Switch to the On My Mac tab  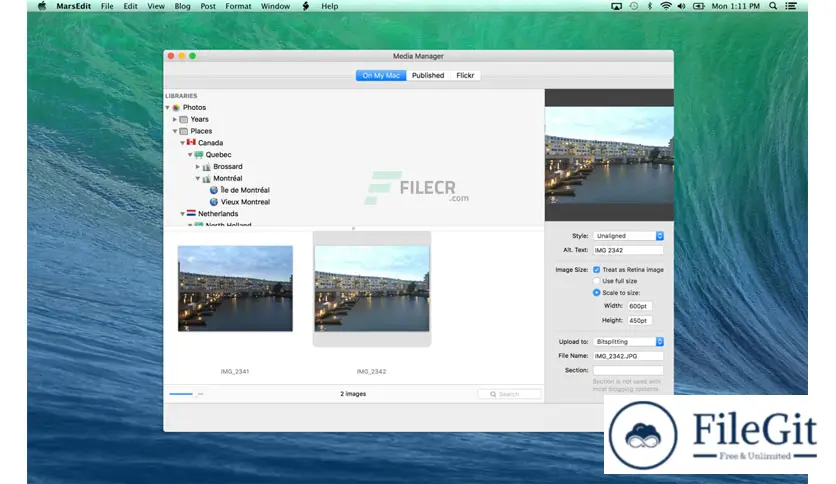pos(381,76)
